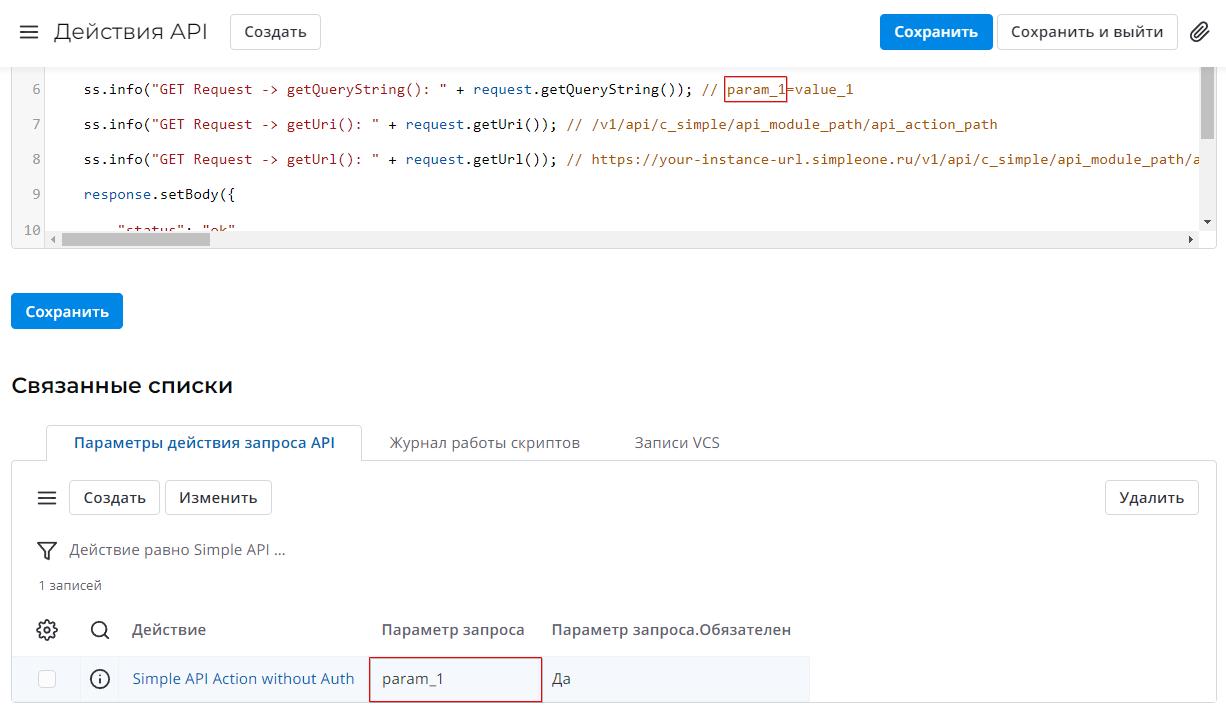Open list column settings gear

coord(47,630)
